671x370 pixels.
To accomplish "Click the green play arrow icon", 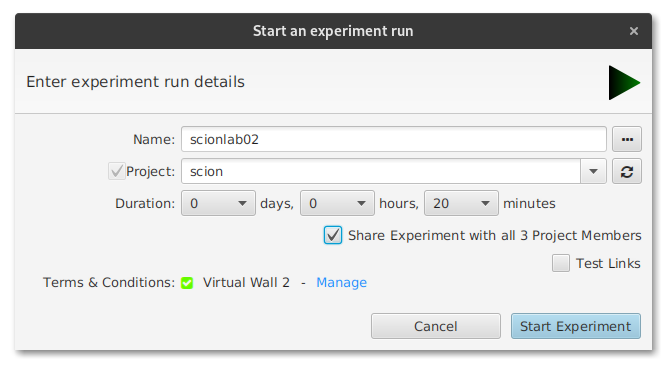I will [x=624, y=83].
